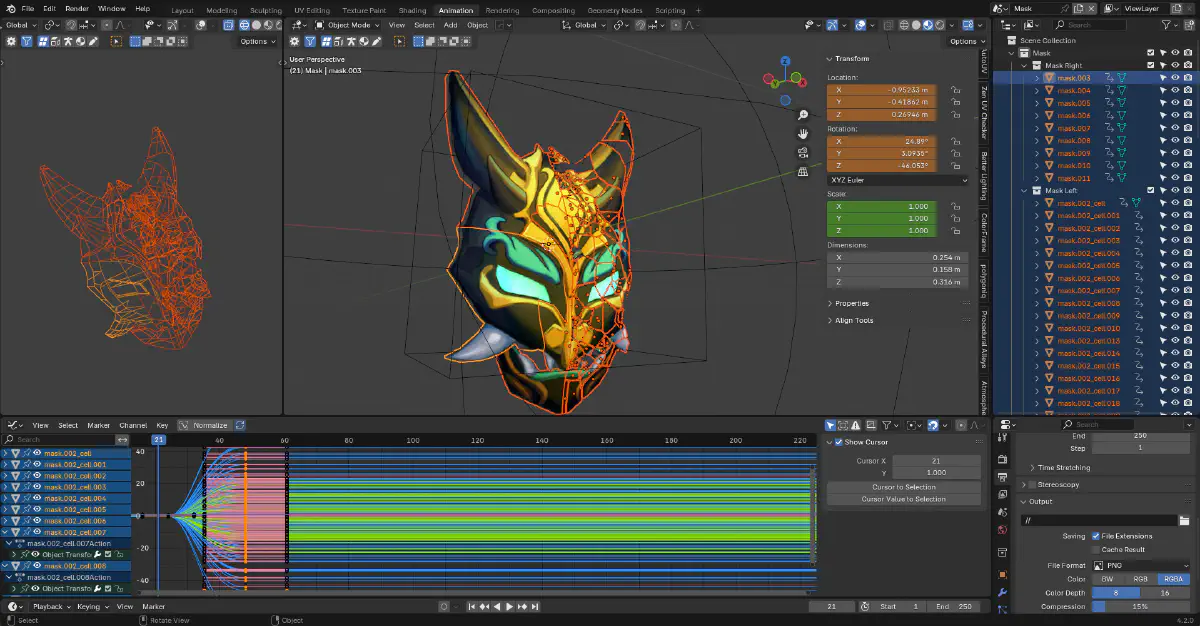
Task: Adjust the Compression slider at 15%
Action: coord(1139,606)
